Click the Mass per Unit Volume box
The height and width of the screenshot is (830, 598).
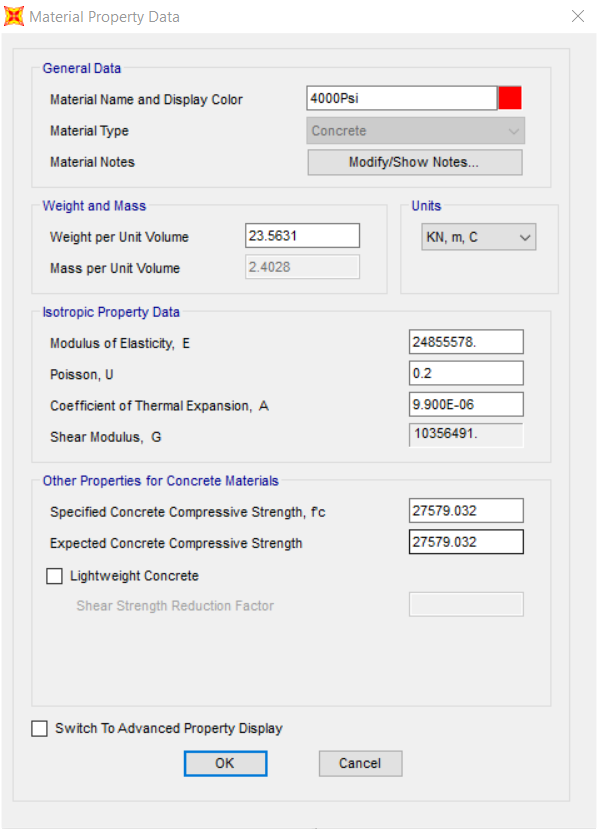302,267
